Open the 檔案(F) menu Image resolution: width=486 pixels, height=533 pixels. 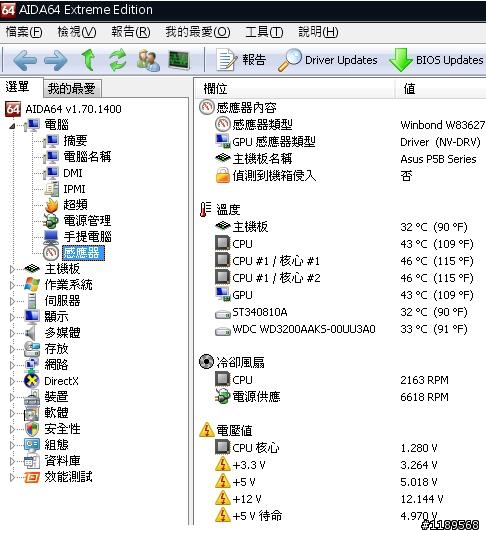click(24, 32)
